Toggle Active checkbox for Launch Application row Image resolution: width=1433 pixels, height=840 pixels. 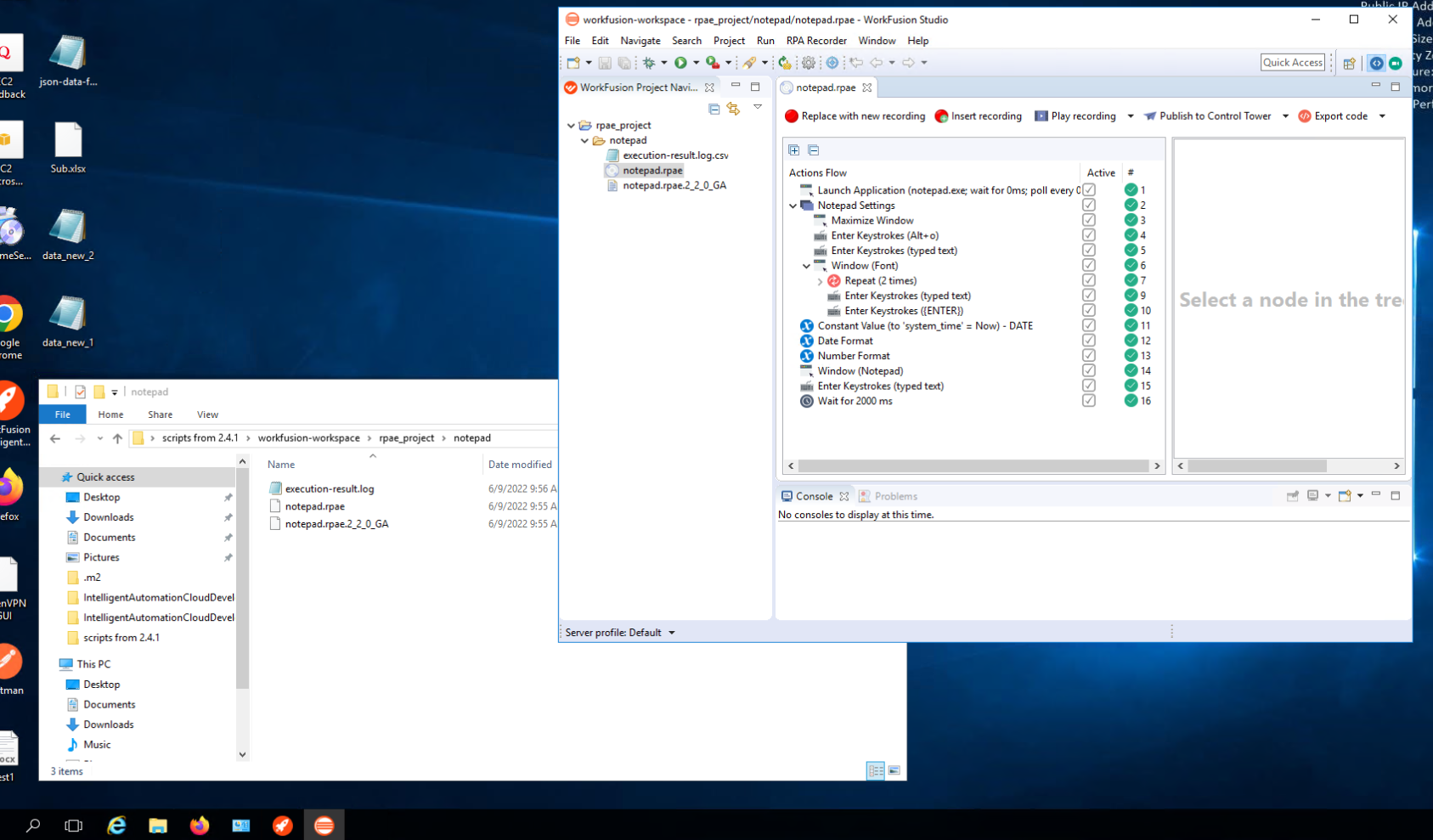(1089, 190)
